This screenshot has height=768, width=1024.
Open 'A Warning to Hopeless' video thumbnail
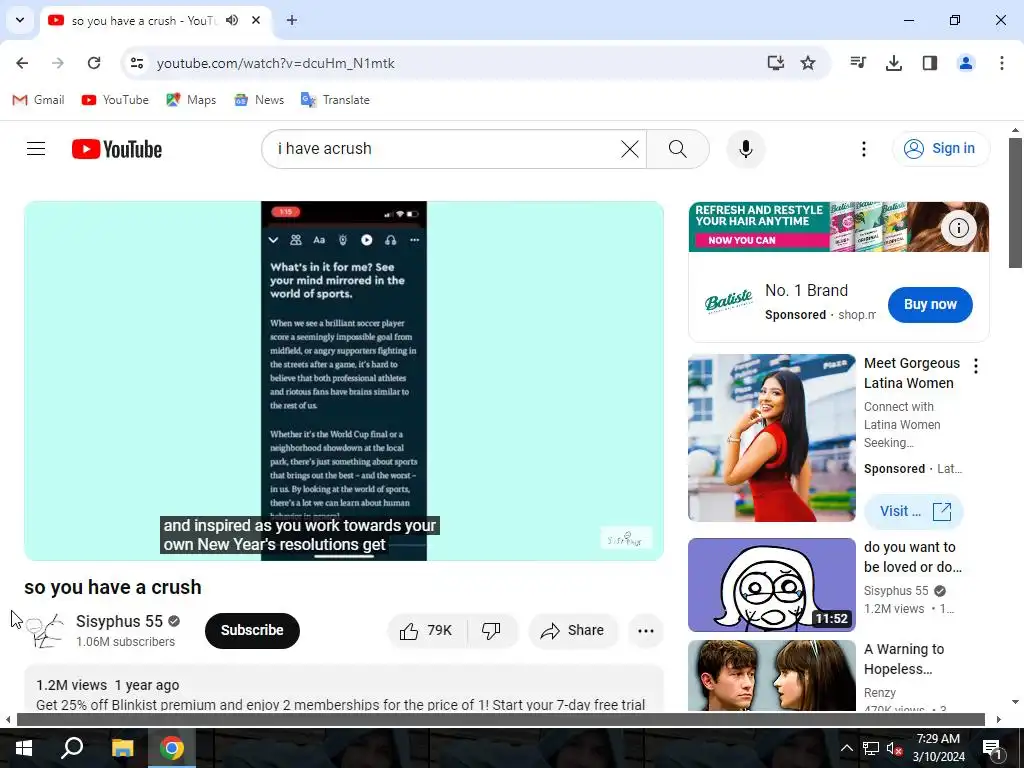[x=772, y=675]
